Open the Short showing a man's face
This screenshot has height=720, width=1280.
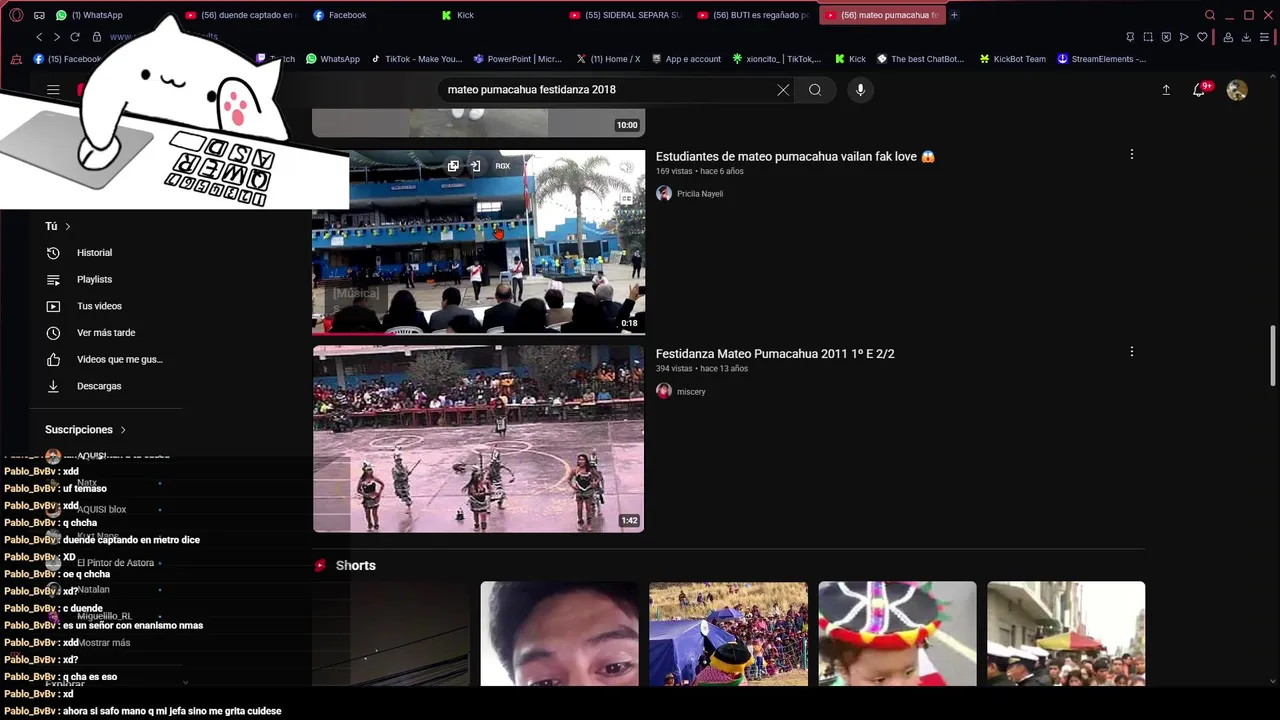559,634
